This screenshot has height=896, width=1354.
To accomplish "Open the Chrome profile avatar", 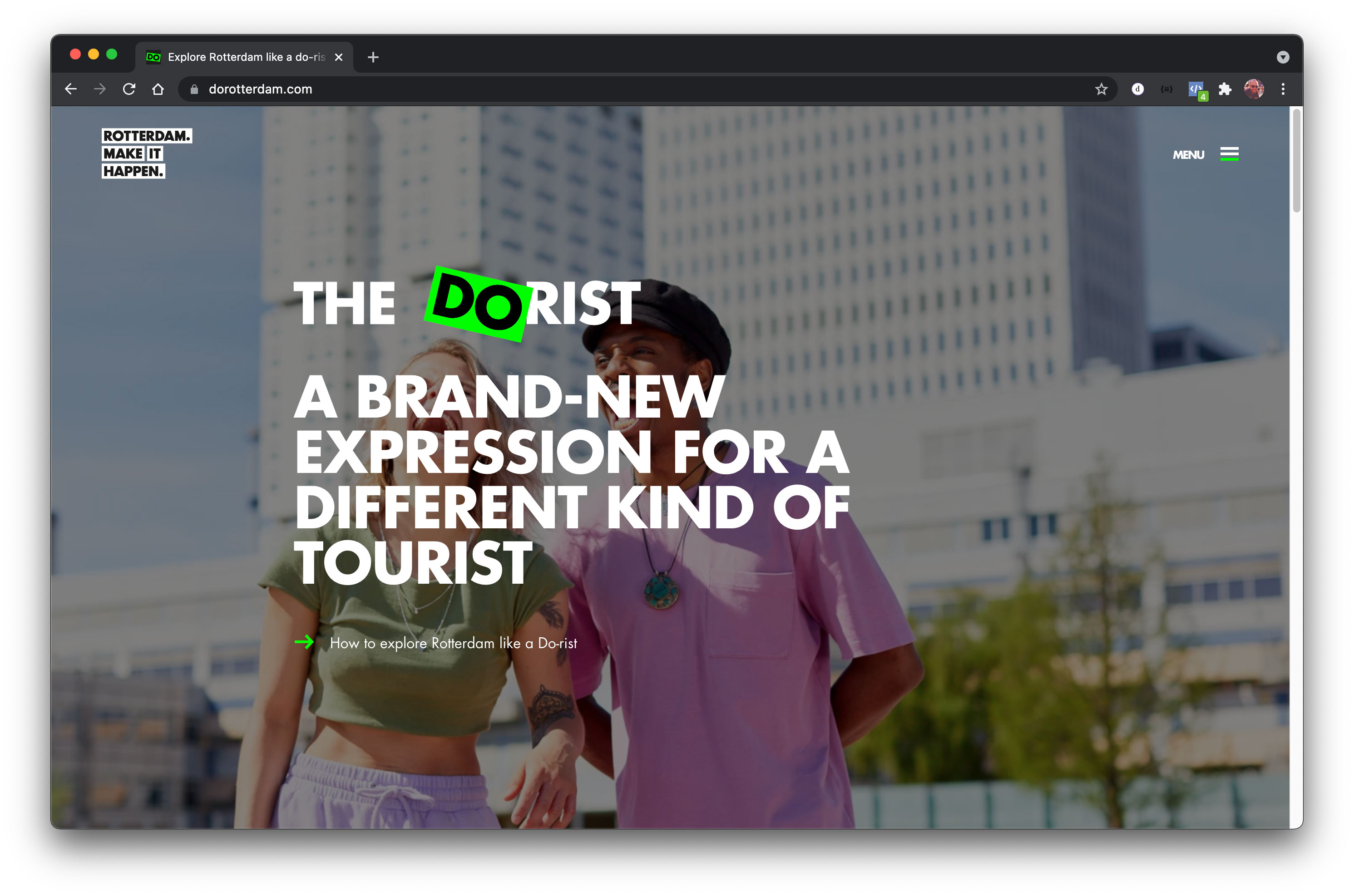I will coord(1253,89).
